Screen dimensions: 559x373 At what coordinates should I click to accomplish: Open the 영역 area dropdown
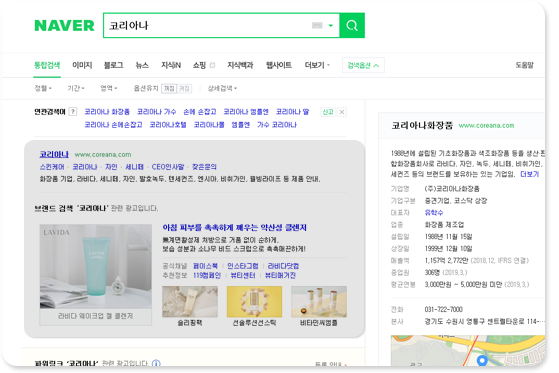109,88
